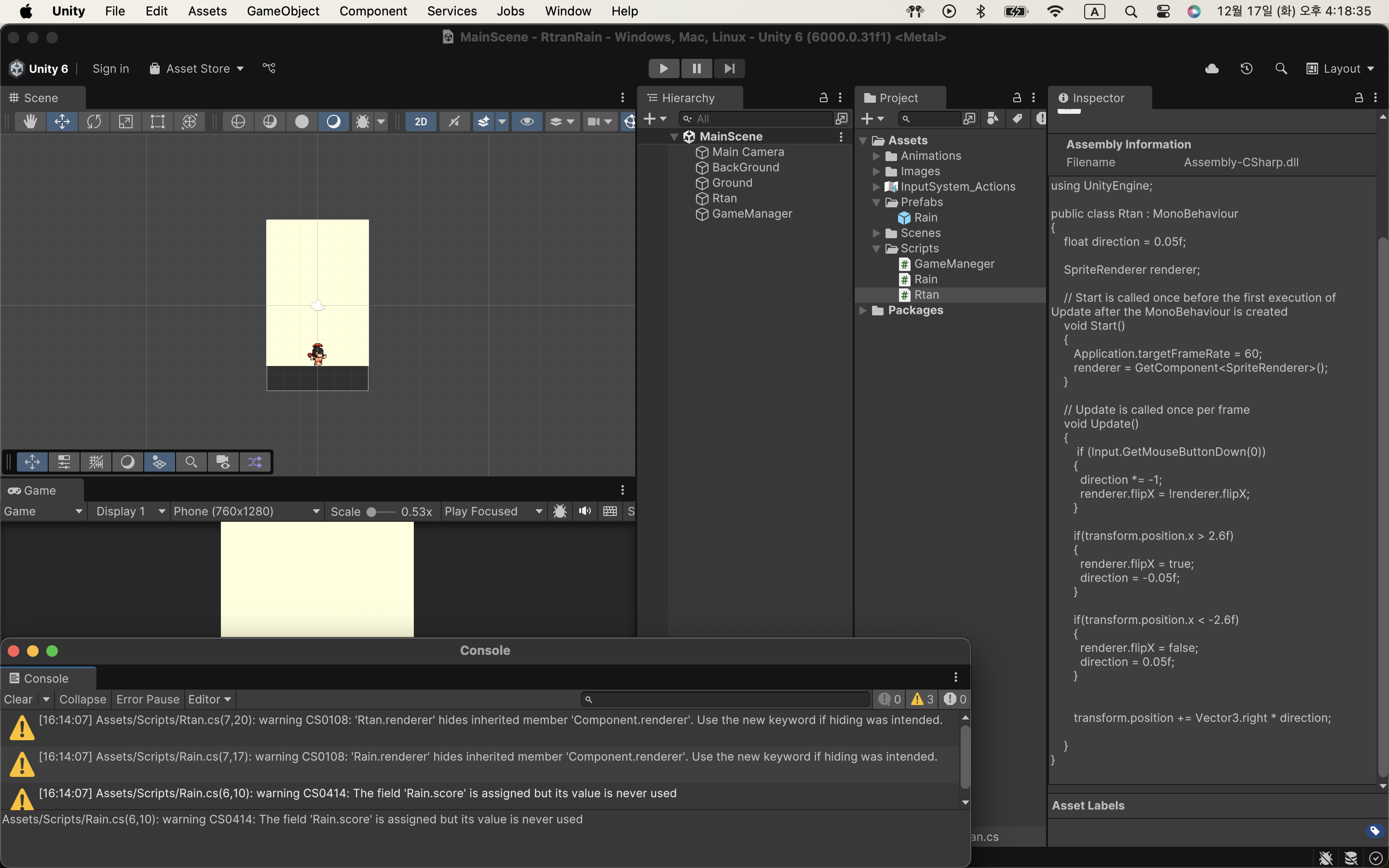Select the Hand view tool
The width and height of the screenshot is (1389, 868).
[30, 121]
